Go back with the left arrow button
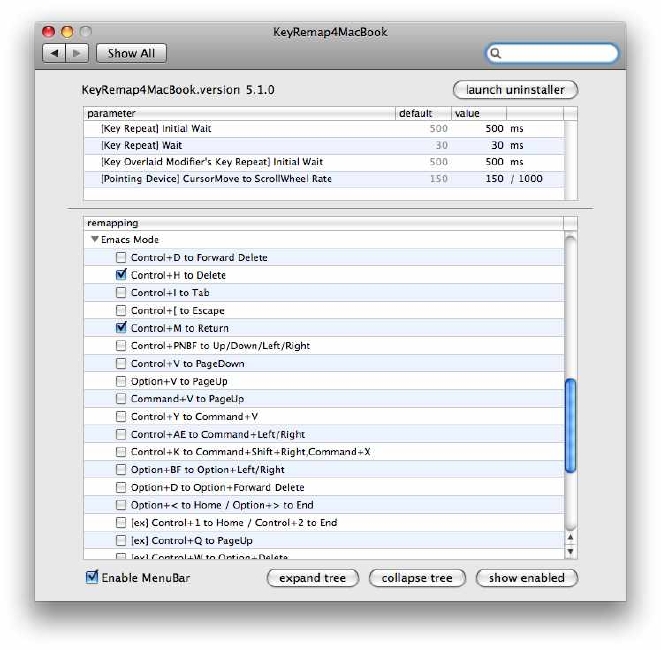 (54, 53)
